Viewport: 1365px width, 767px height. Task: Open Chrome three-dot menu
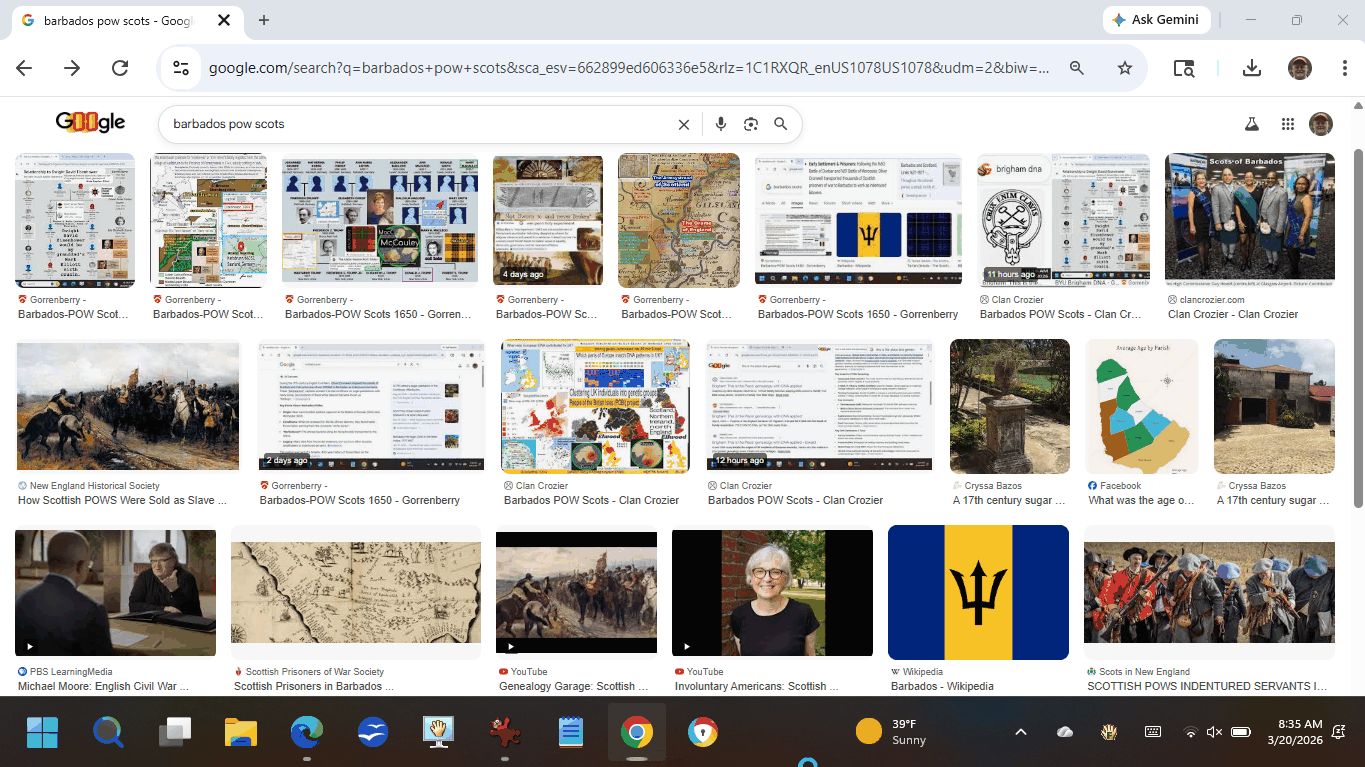[1345, 68]
